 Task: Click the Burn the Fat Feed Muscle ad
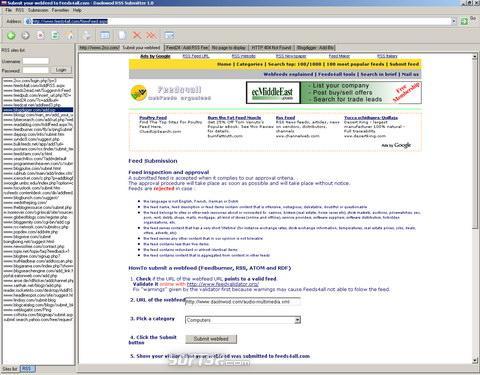pos(234,118)
